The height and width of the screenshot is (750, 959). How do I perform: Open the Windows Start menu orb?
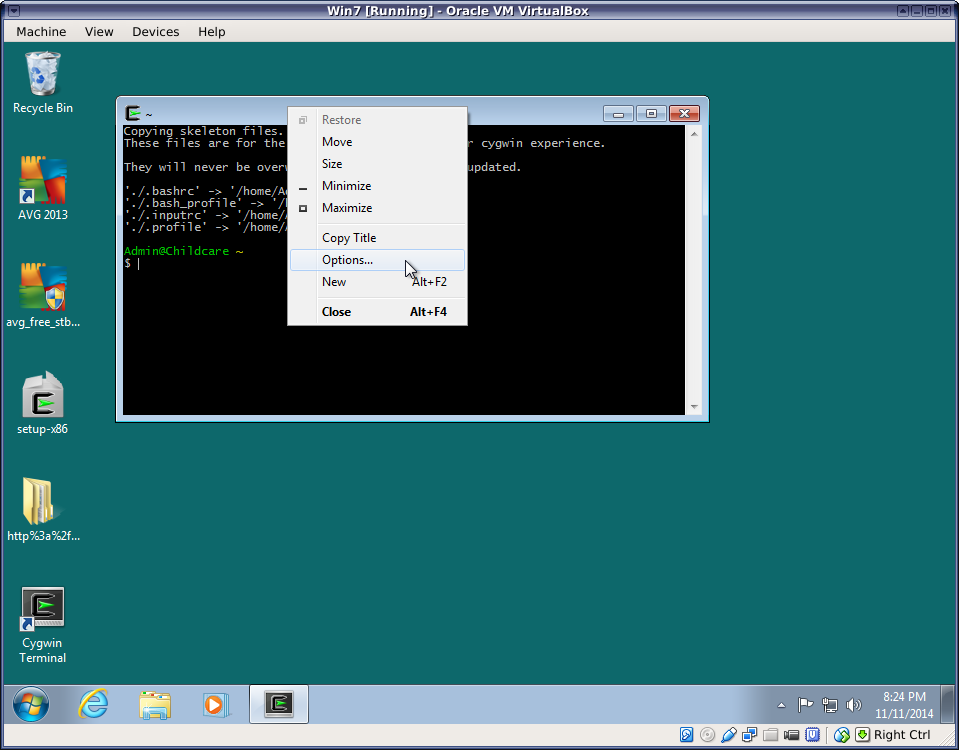pos(31,704)
